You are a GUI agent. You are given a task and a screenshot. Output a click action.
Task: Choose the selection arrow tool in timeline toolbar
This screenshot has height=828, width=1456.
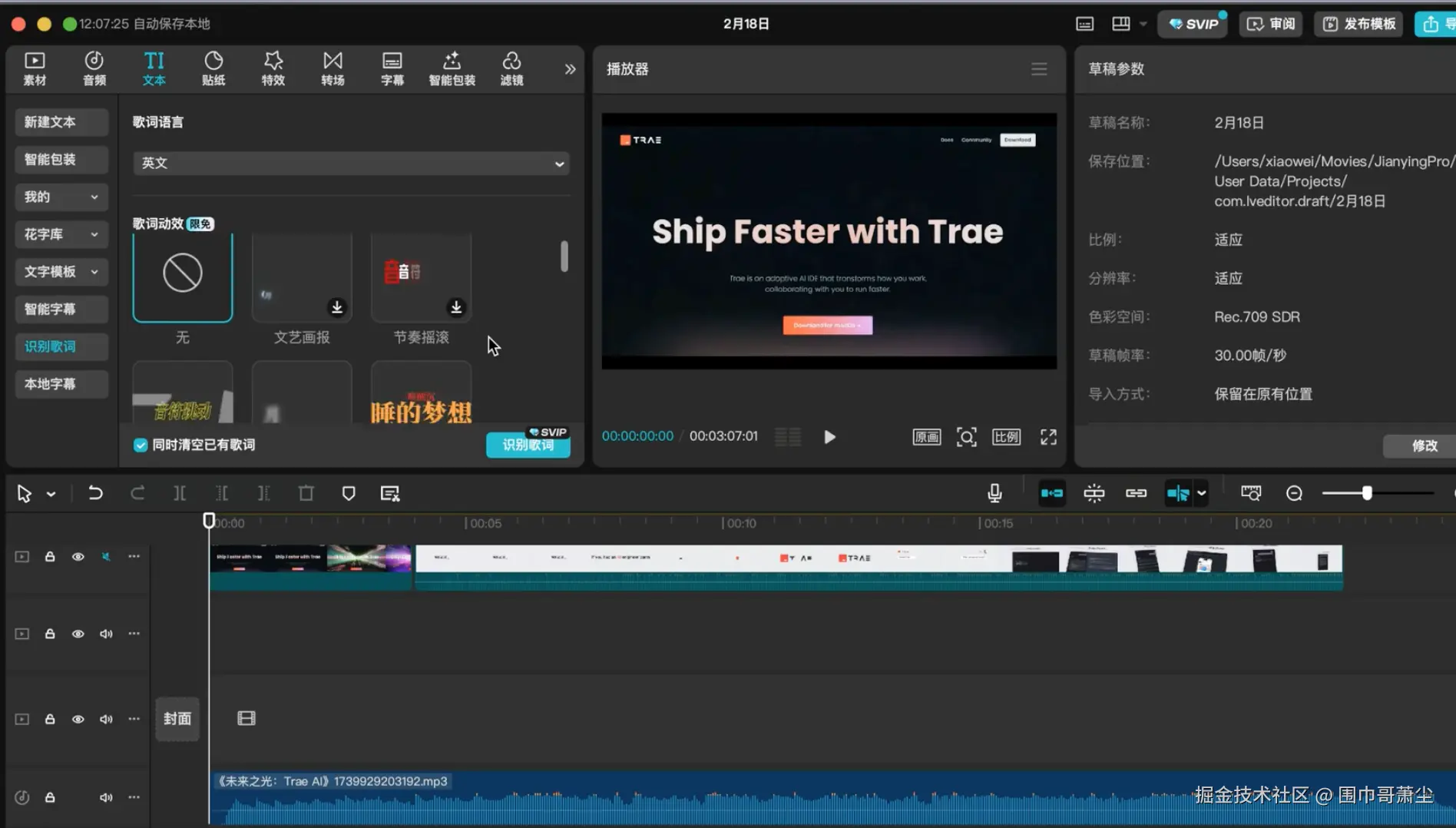(25, 494)
